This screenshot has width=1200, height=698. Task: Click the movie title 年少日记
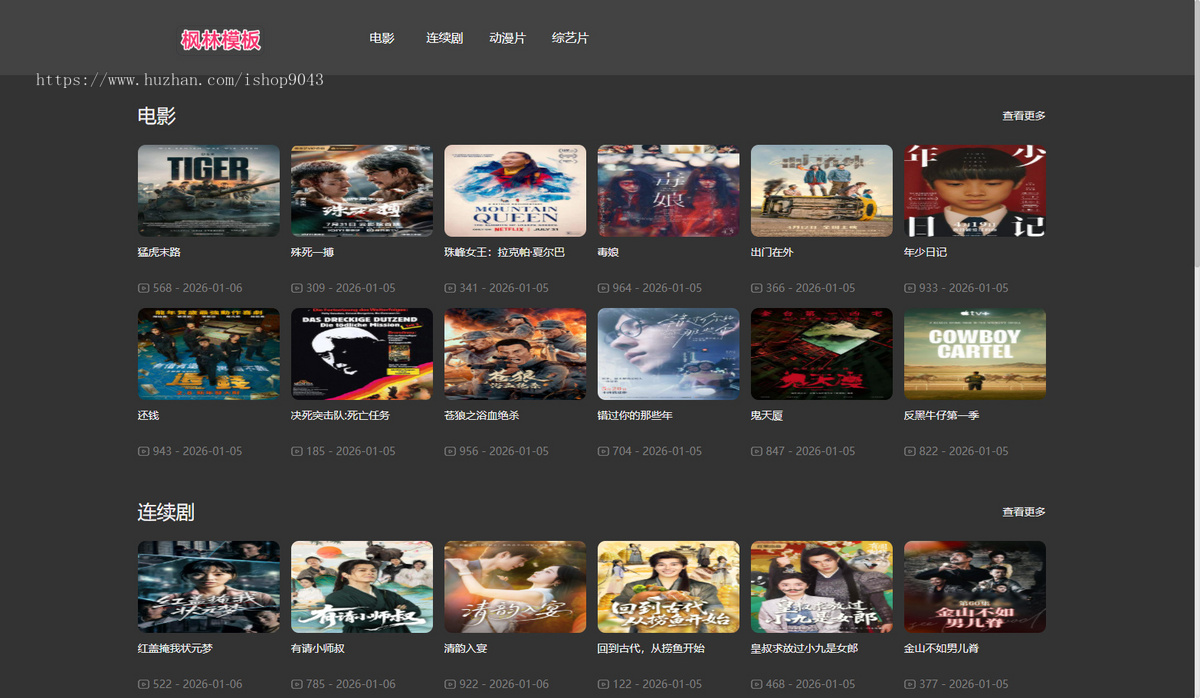pos(925,252)
